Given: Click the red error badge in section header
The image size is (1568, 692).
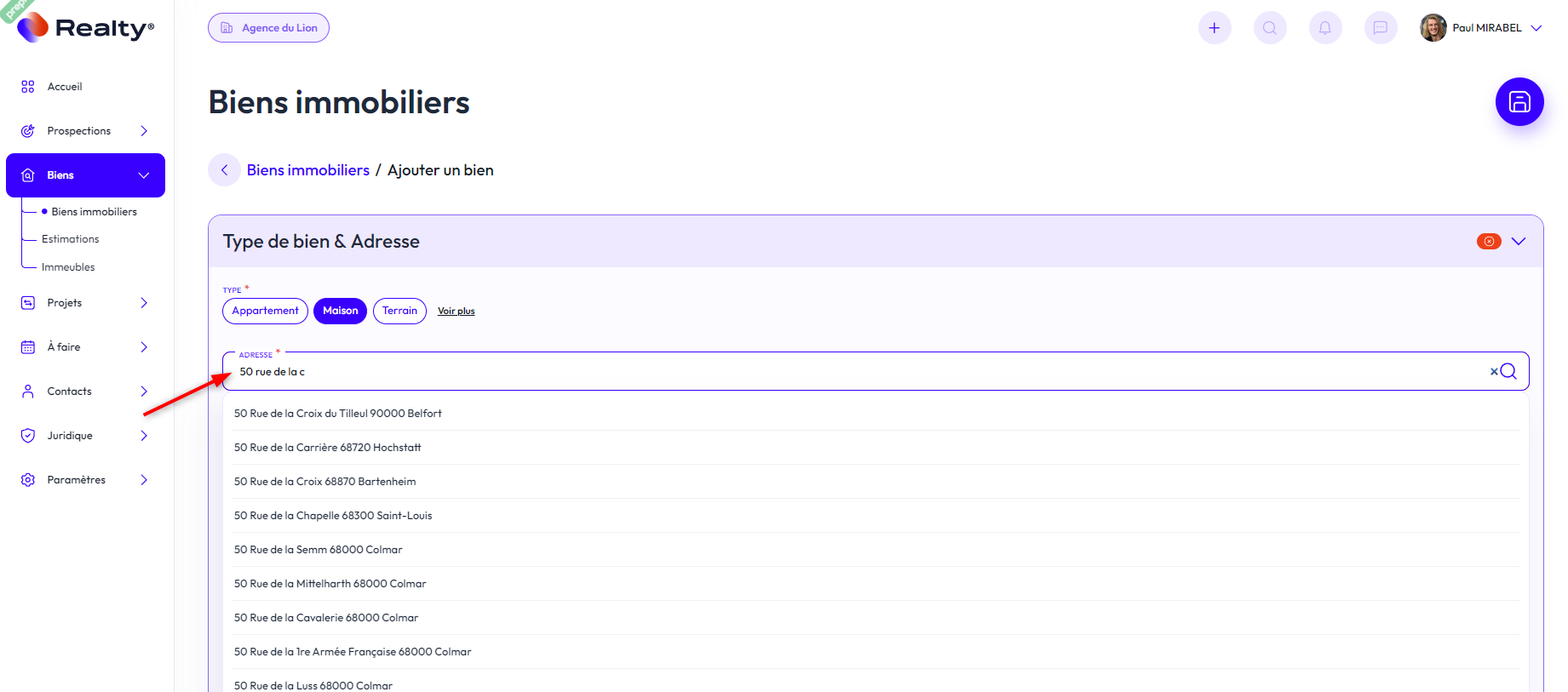Looking at the screenshot, I should (1488, 242).
